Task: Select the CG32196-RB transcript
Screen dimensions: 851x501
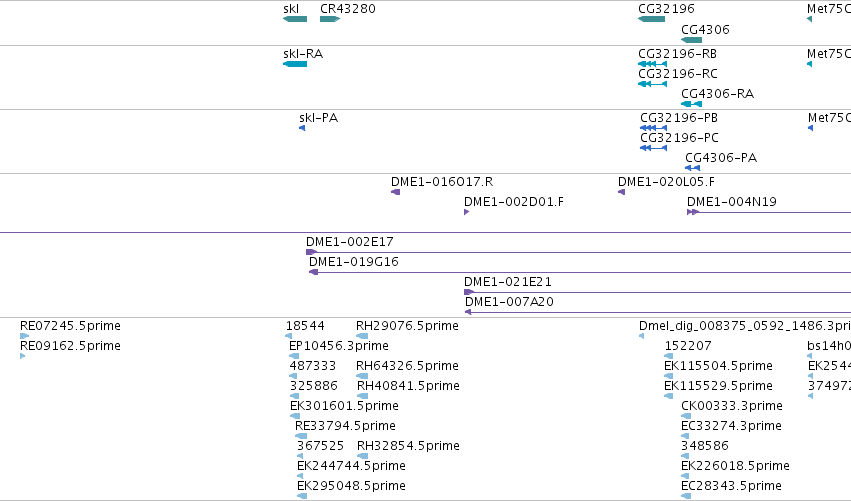Action: [x=652, y=64]
